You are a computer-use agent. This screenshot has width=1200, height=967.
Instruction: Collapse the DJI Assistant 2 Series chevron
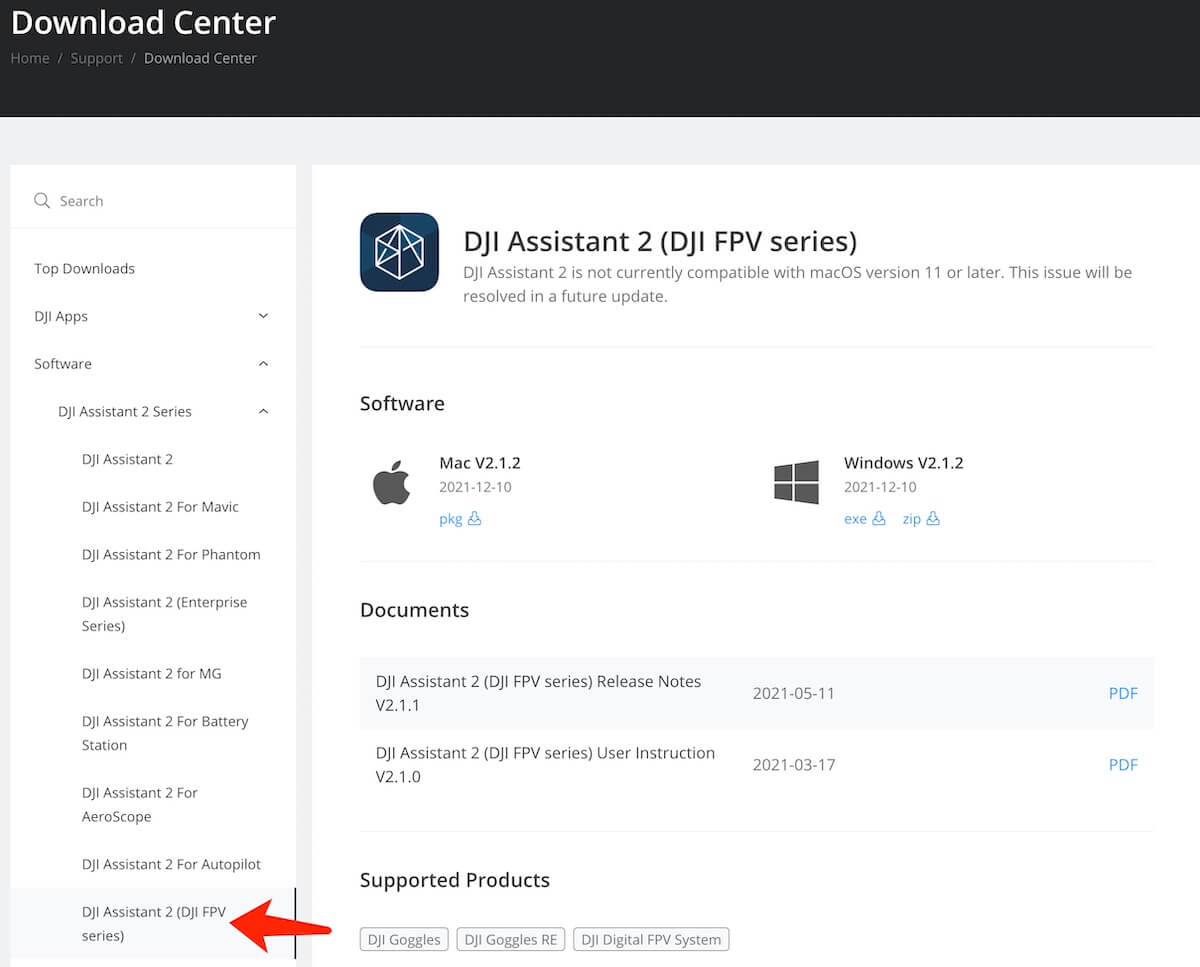(x=263, y=412)
